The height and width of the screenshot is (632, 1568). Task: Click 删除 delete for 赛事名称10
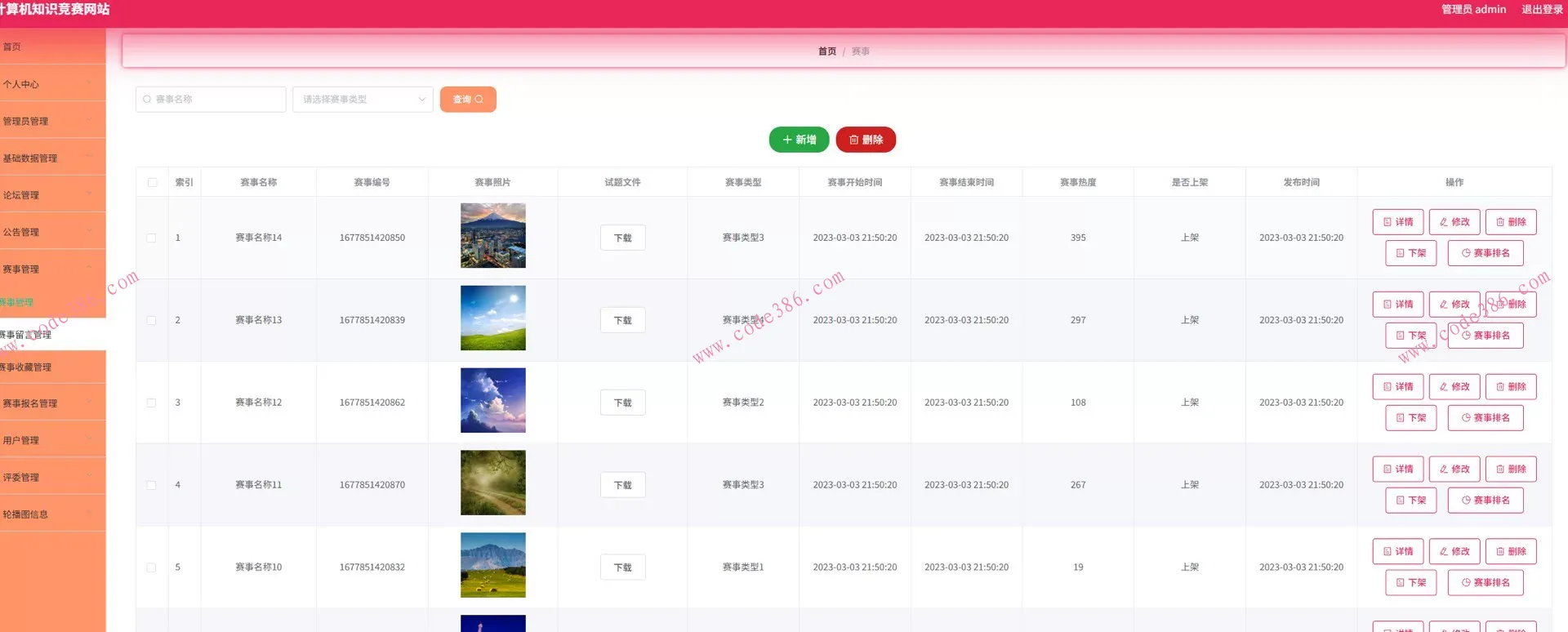tap(1511, 552)
